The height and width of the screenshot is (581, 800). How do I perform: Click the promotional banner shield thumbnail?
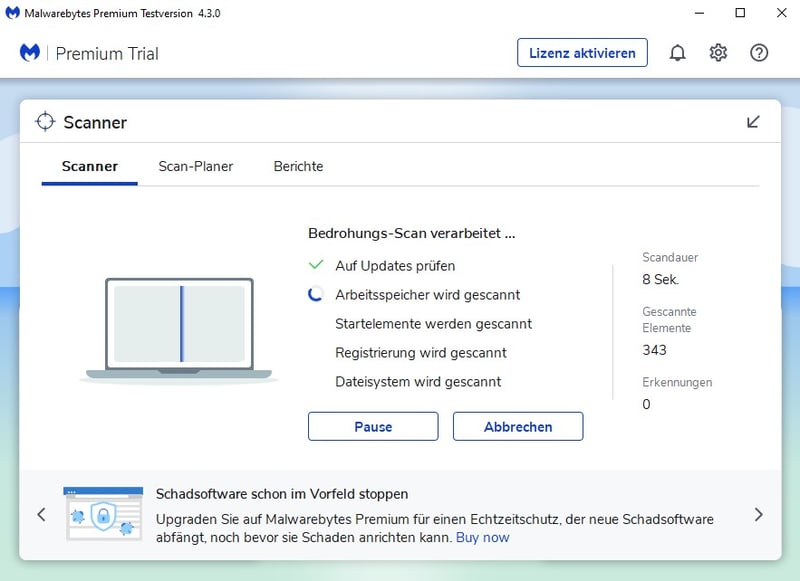click(103, 513)
